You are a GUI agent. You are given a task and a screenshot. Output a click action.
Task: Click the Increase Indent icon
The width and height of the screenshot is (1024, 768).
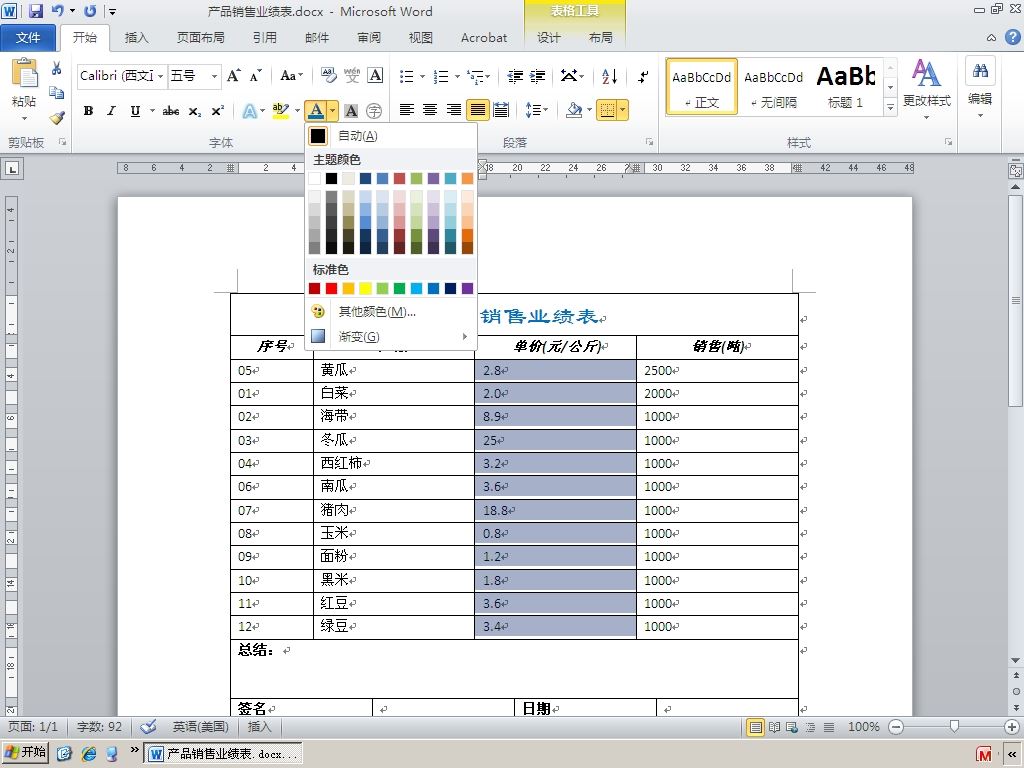click(537, 76)
